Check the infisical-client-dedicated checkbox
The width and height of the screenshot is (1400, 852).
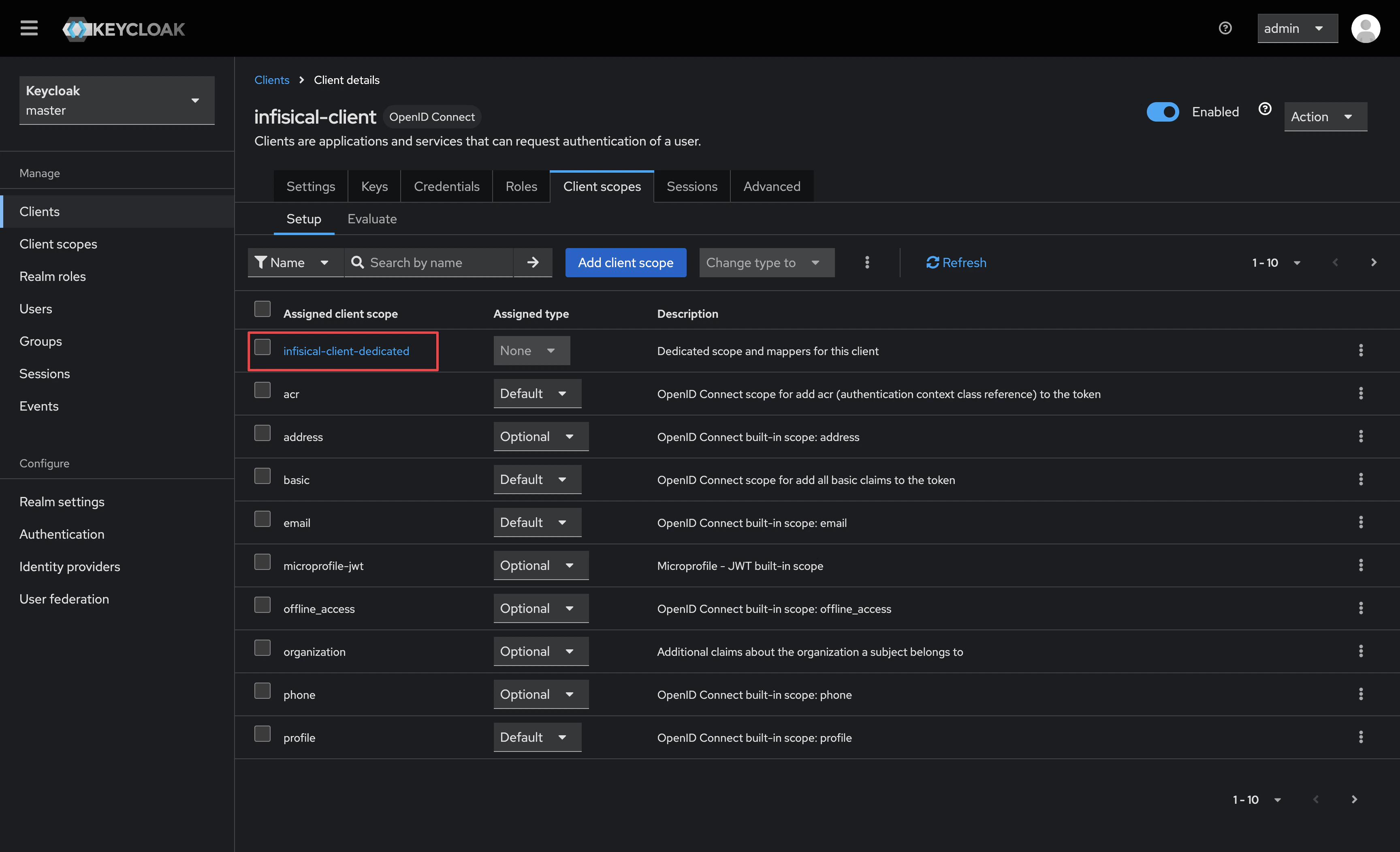pyautogui.click(x=262, y=347)
